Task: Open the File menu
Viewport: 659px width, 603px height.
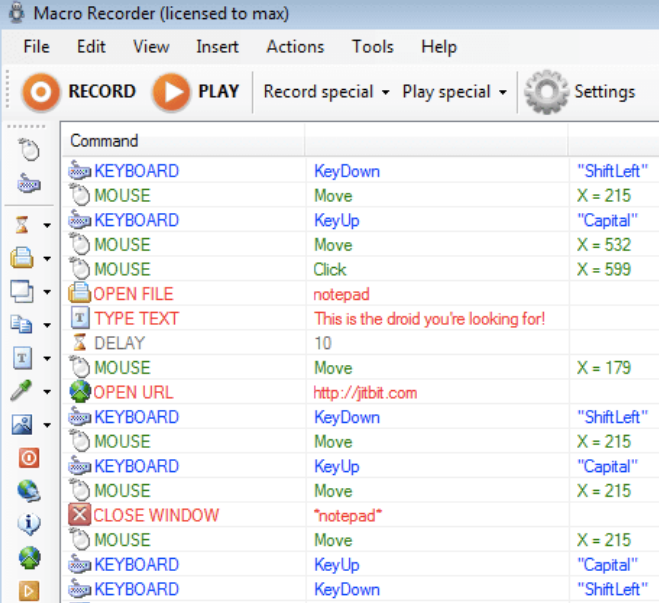Action: pyautogui.click(x=37, y=47)
